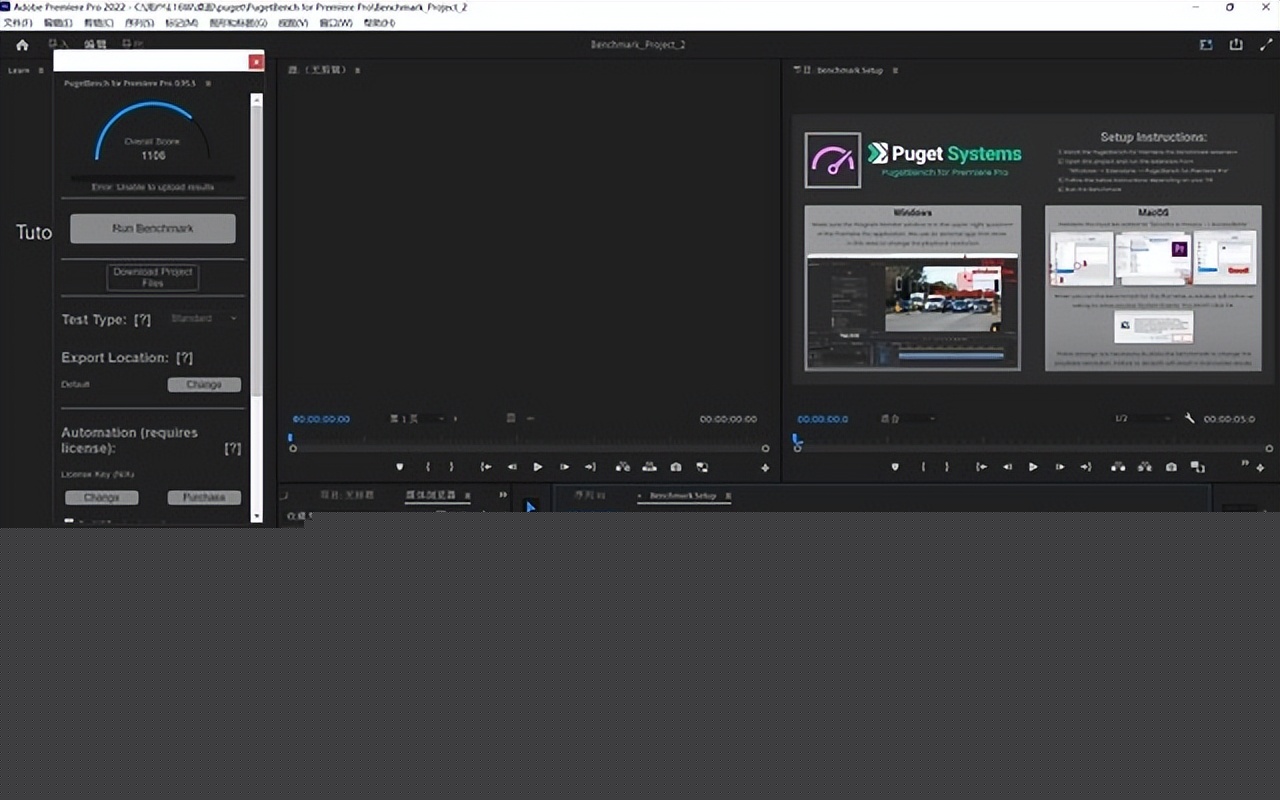The height and width of the screenshot is (800, 1280).
Task: Open the Learn panel menu
Action: click(x=41, y=71)
